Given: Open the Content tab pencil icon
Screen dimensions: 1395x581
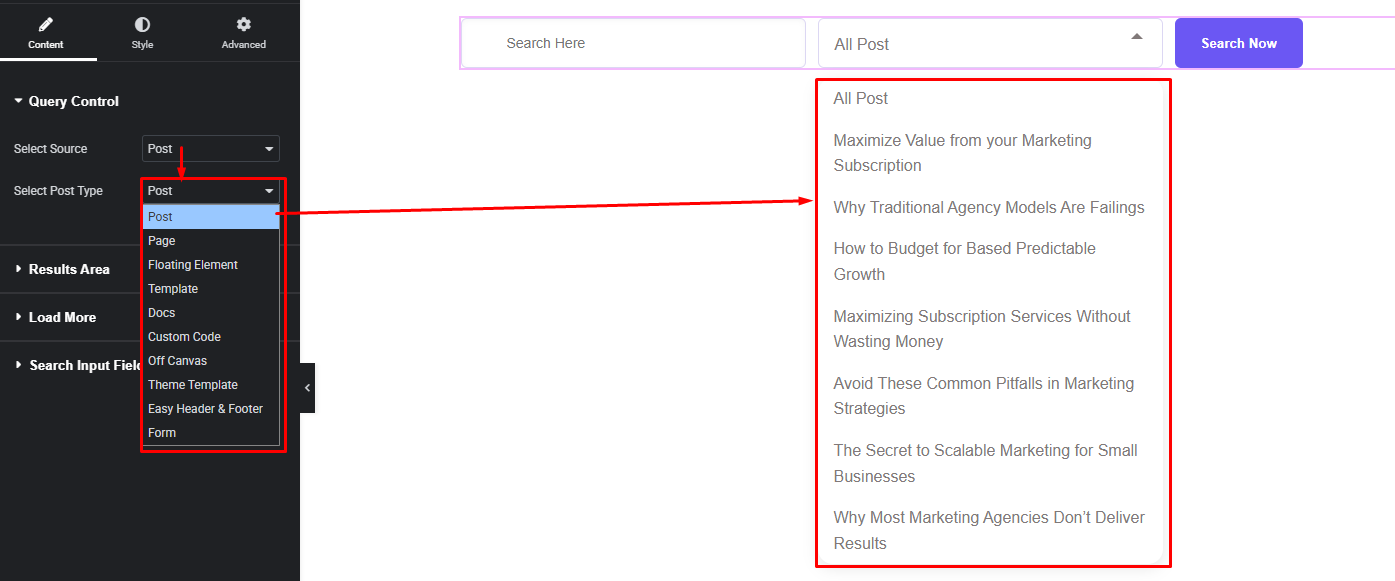Looking at the screenshot, I should (x=46, y=24).
